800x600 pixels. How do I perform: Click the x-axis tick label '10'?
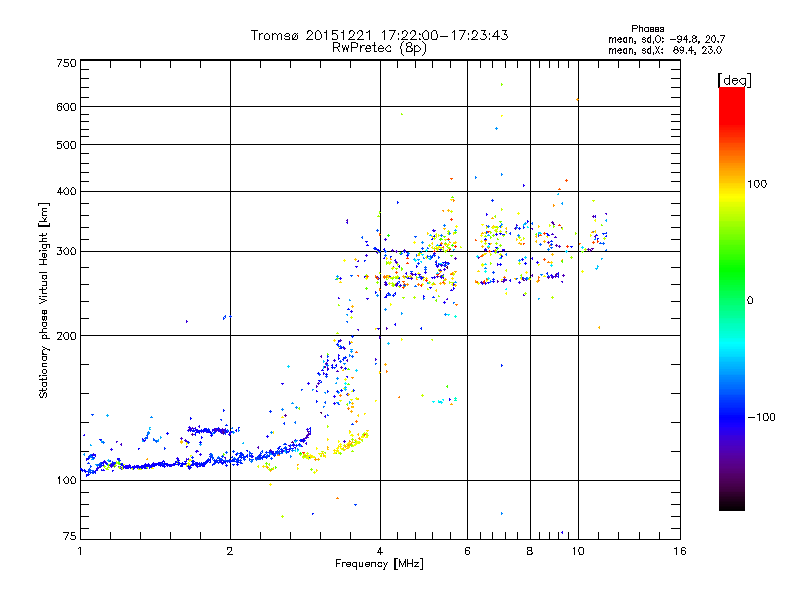coord(578,551)
